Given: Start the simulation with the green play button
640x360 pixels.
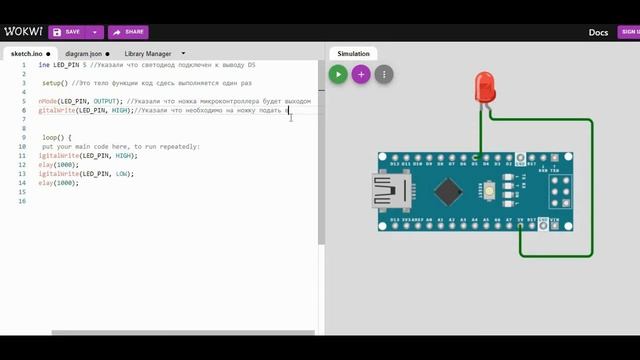Looking at the screenshot, I should click(338, 74).
